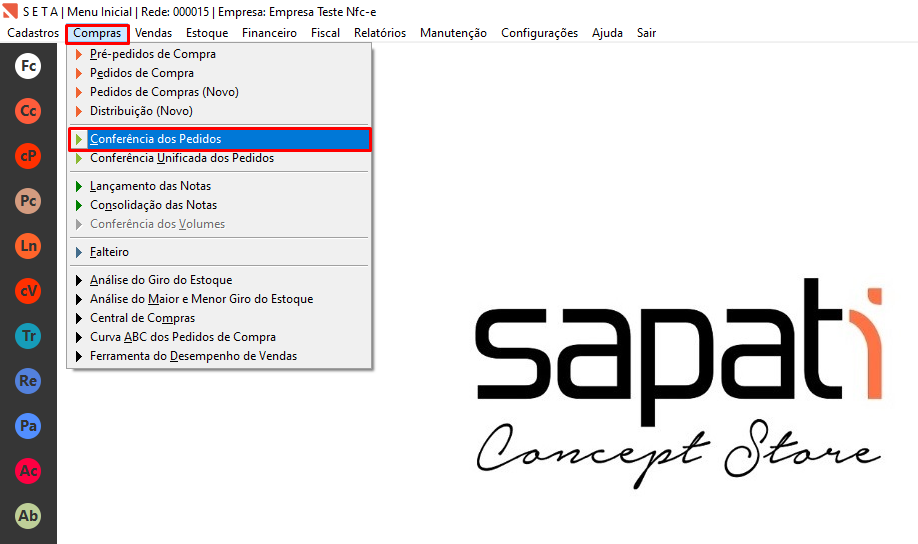This screenshot has width=918, height=544.
Task: Open the Re sidebar shortcut icon
Action: pyautogui.click(x=28, y=381)
